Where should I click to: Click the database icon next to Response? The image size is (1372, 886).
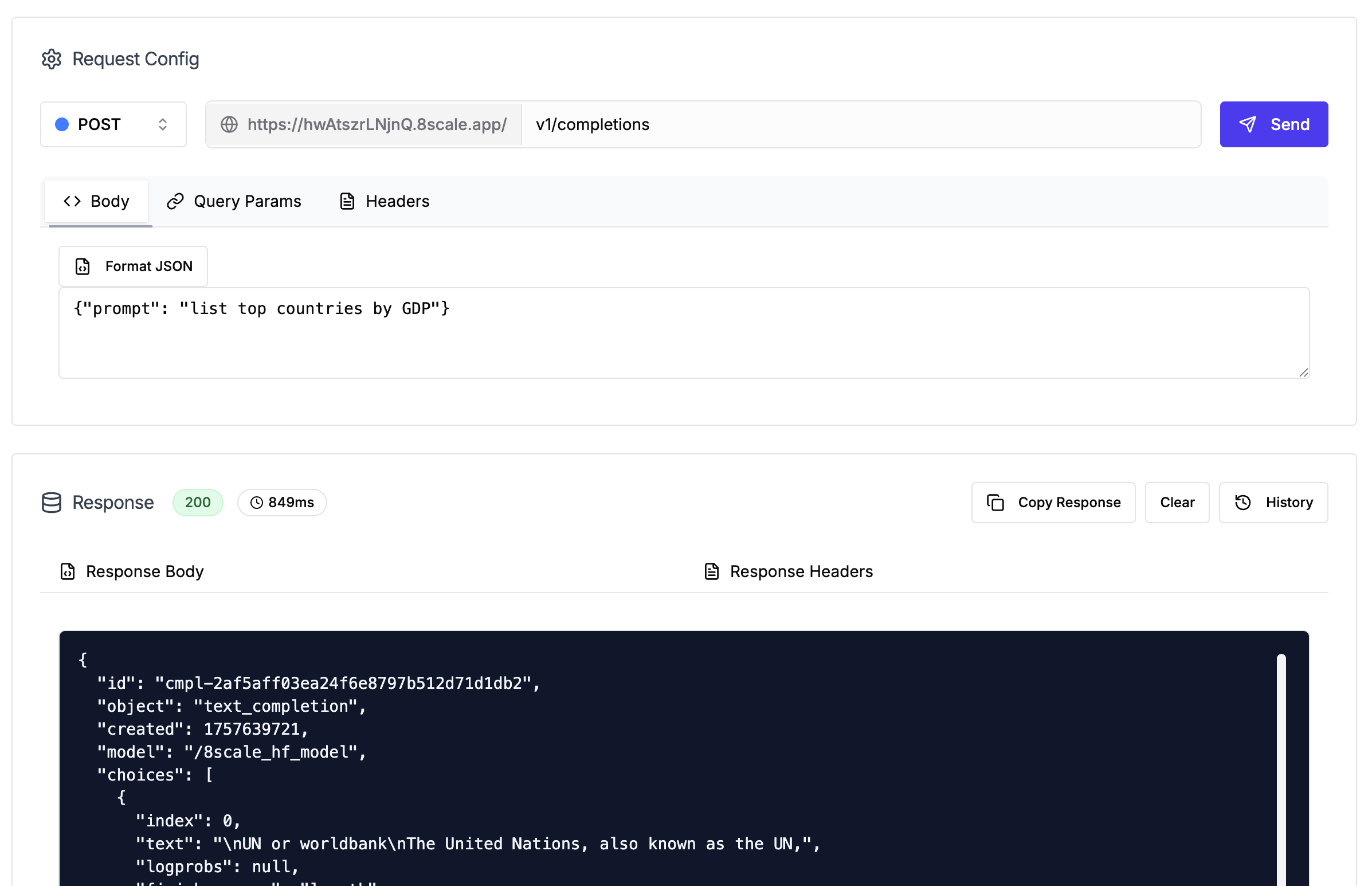51,502
